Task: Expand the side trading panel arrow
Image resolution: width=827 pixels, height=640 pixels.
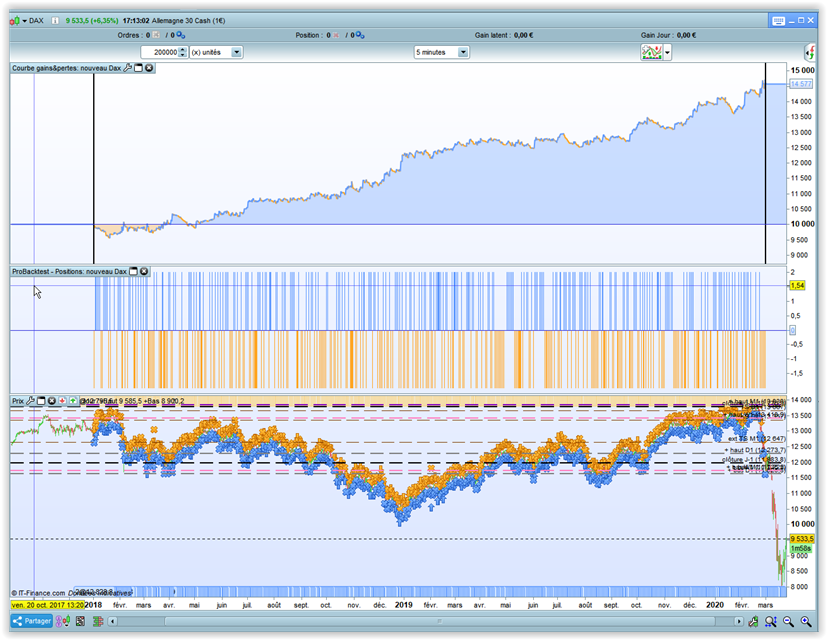Action: 810,52
